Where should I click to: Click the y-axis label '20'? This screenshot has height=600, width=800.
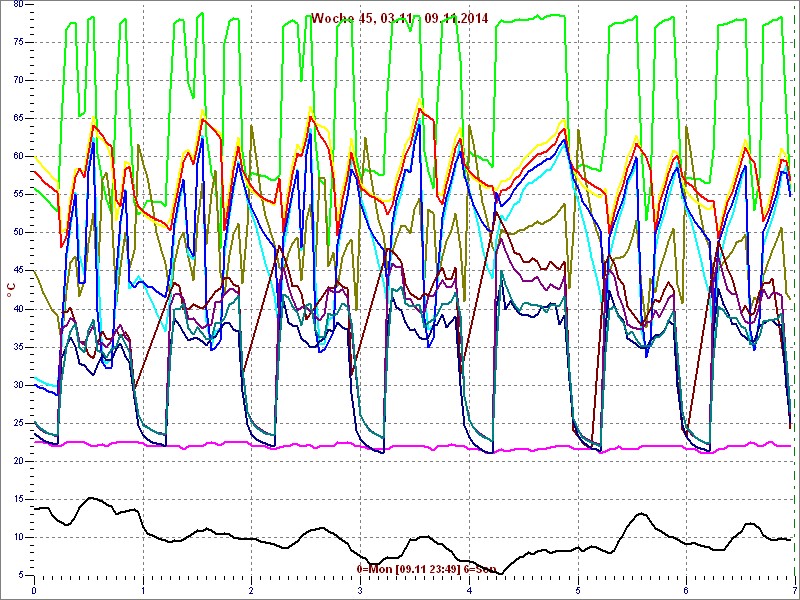coord(17,461)
